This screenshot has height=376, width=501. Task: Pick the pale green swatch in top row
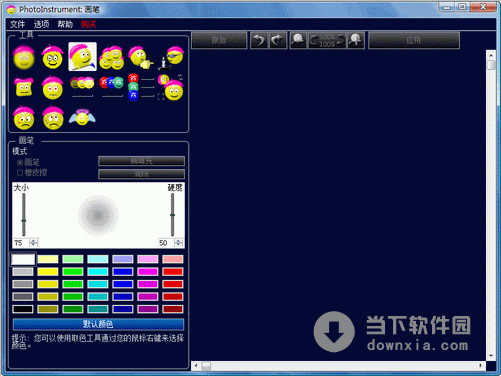pyautogui.click(x=73, y=259)
